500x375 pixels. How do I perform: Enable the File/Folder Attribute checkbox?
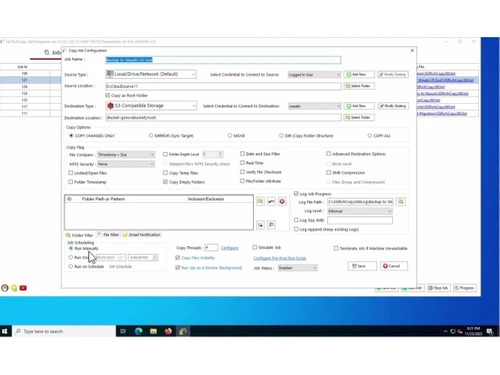tap(242, 181)
